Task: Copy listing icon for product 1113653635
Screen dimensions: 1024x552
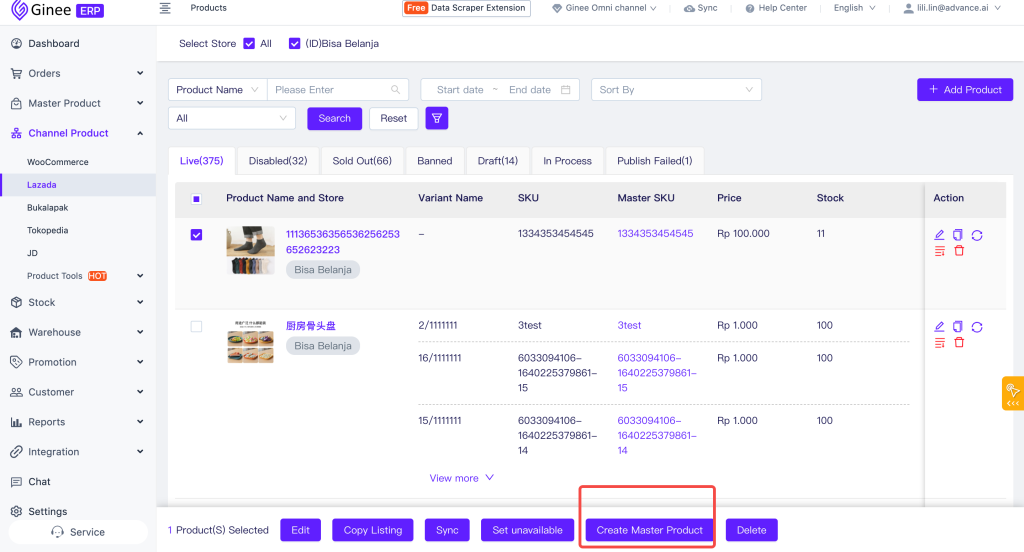Action: [x=957, y=235]
